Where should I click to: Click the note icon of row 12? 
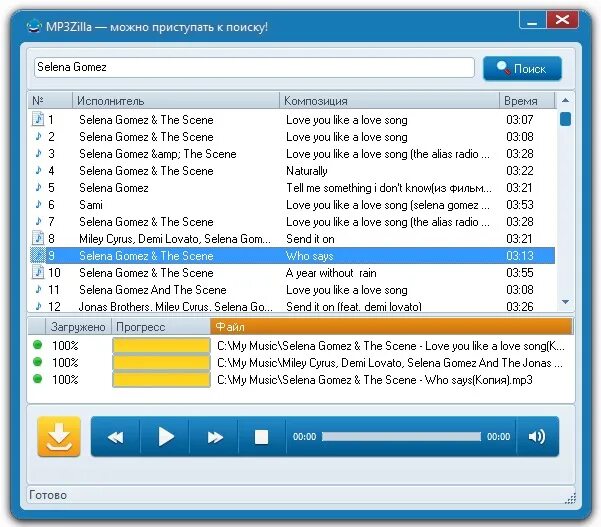(x=38, y=306)
